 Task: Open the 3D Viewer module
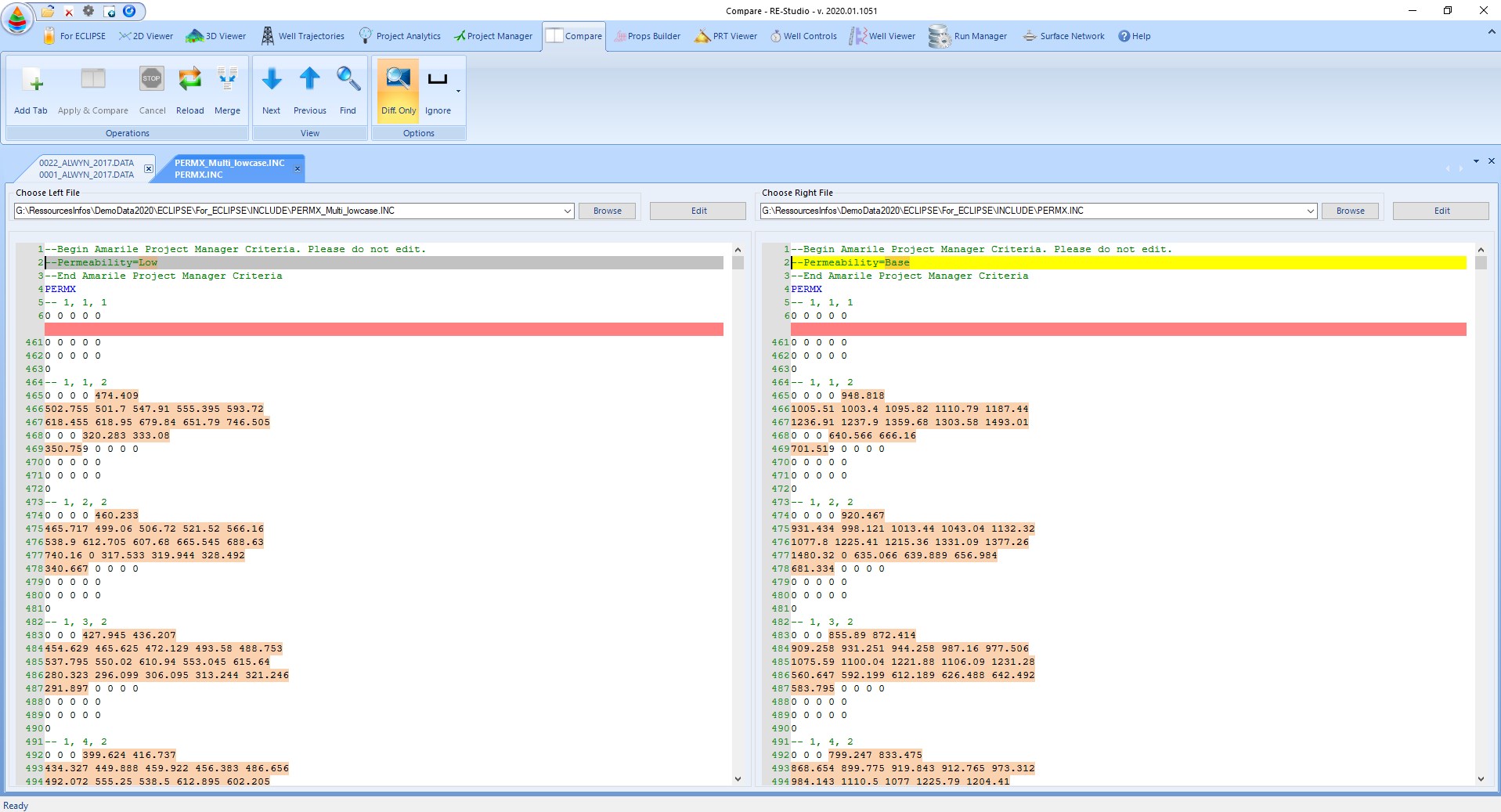click(x=216, y=36)
